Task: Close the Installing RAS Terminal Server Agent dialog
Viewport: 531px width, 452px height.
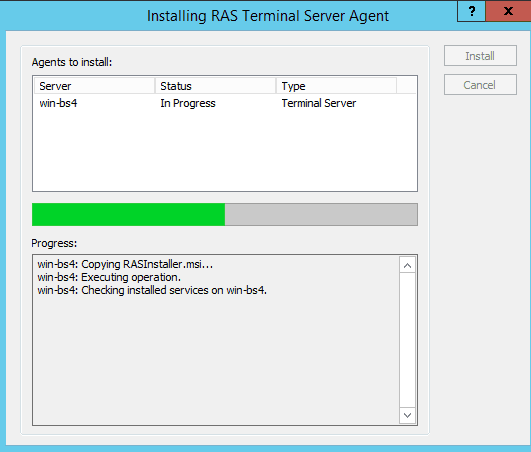Action: pyautogui.click(x=508, y=11)
